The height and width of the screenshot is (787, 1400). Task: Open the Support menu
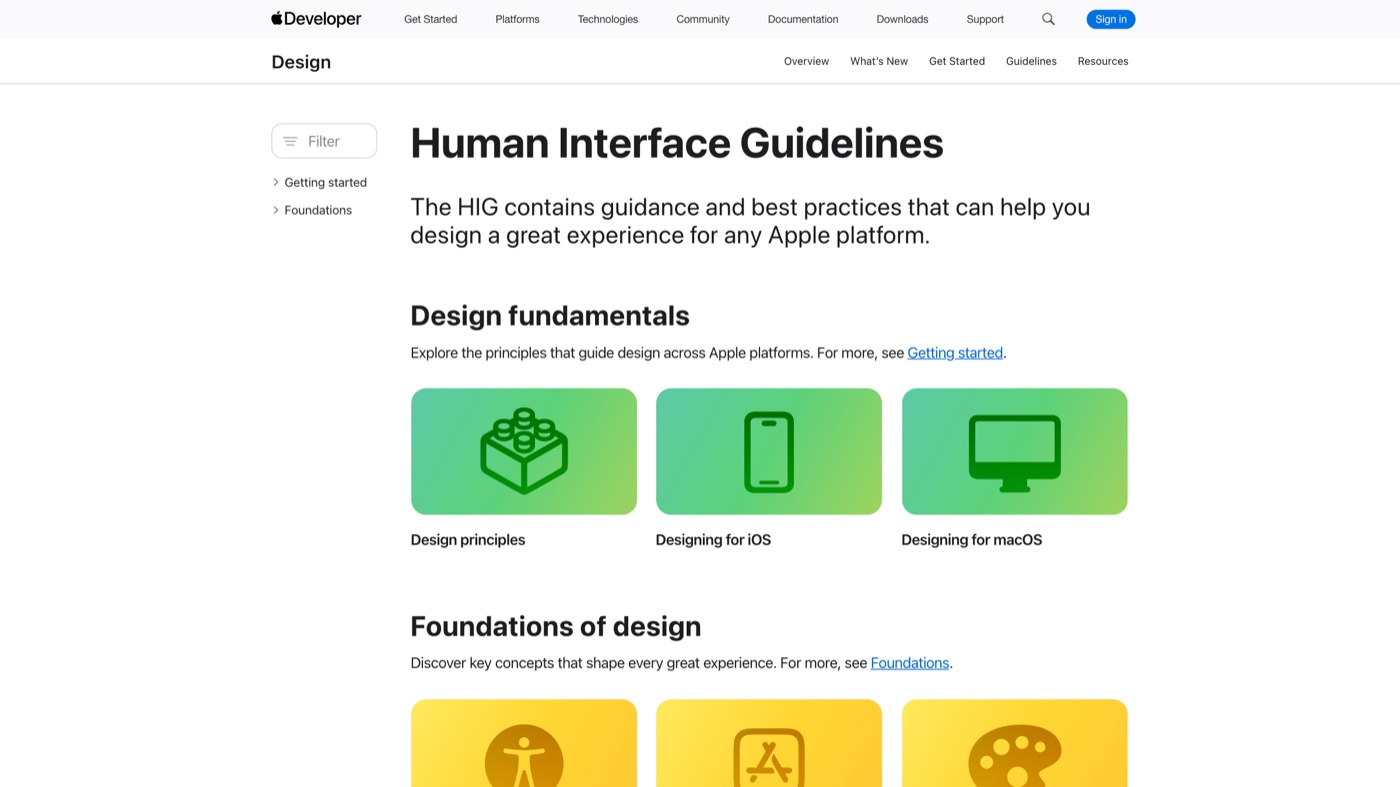[985, 19]
